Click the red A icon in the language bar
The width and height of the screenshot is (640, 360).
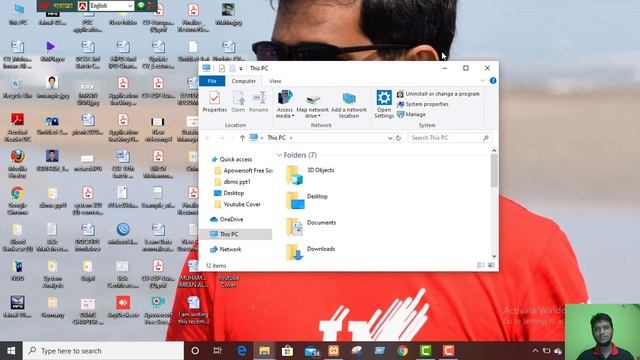(82, 6)
